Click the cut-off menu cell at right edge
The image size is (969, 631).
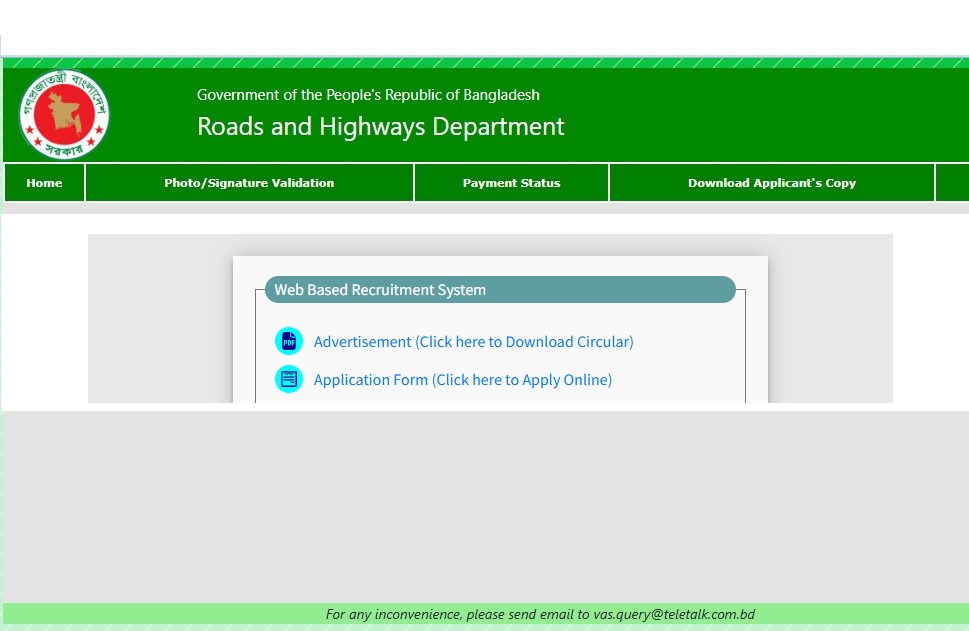click(952, 183)
